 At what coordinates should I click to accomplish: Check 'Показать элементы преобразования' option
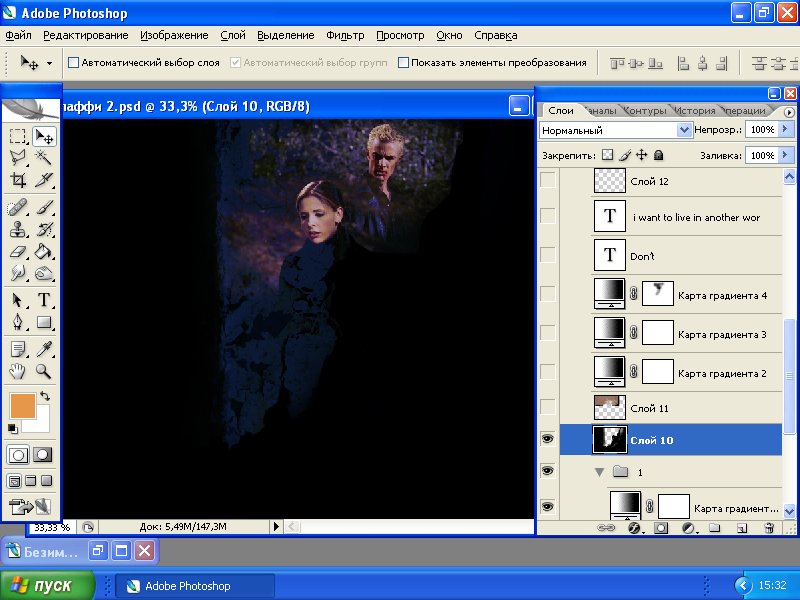pyautogui.click(x=404, y=63)
